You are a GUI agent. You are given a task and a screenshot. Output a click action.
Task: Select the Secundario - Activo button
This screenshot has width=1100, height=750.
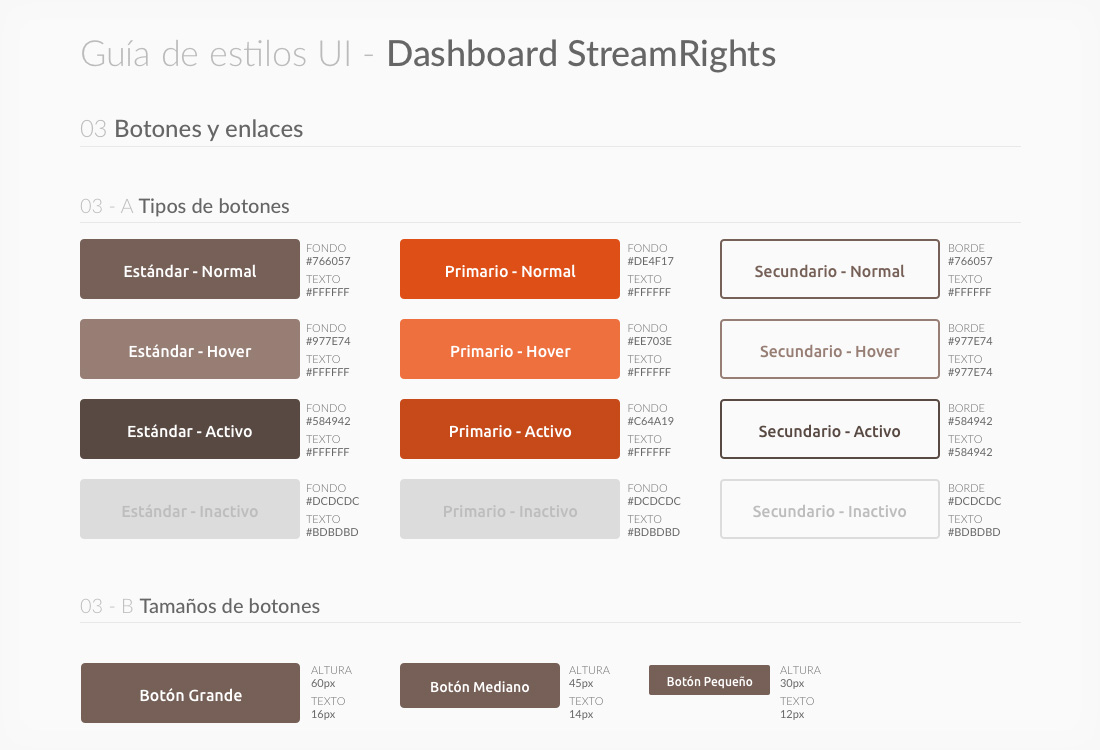click(x=830, y=430)
